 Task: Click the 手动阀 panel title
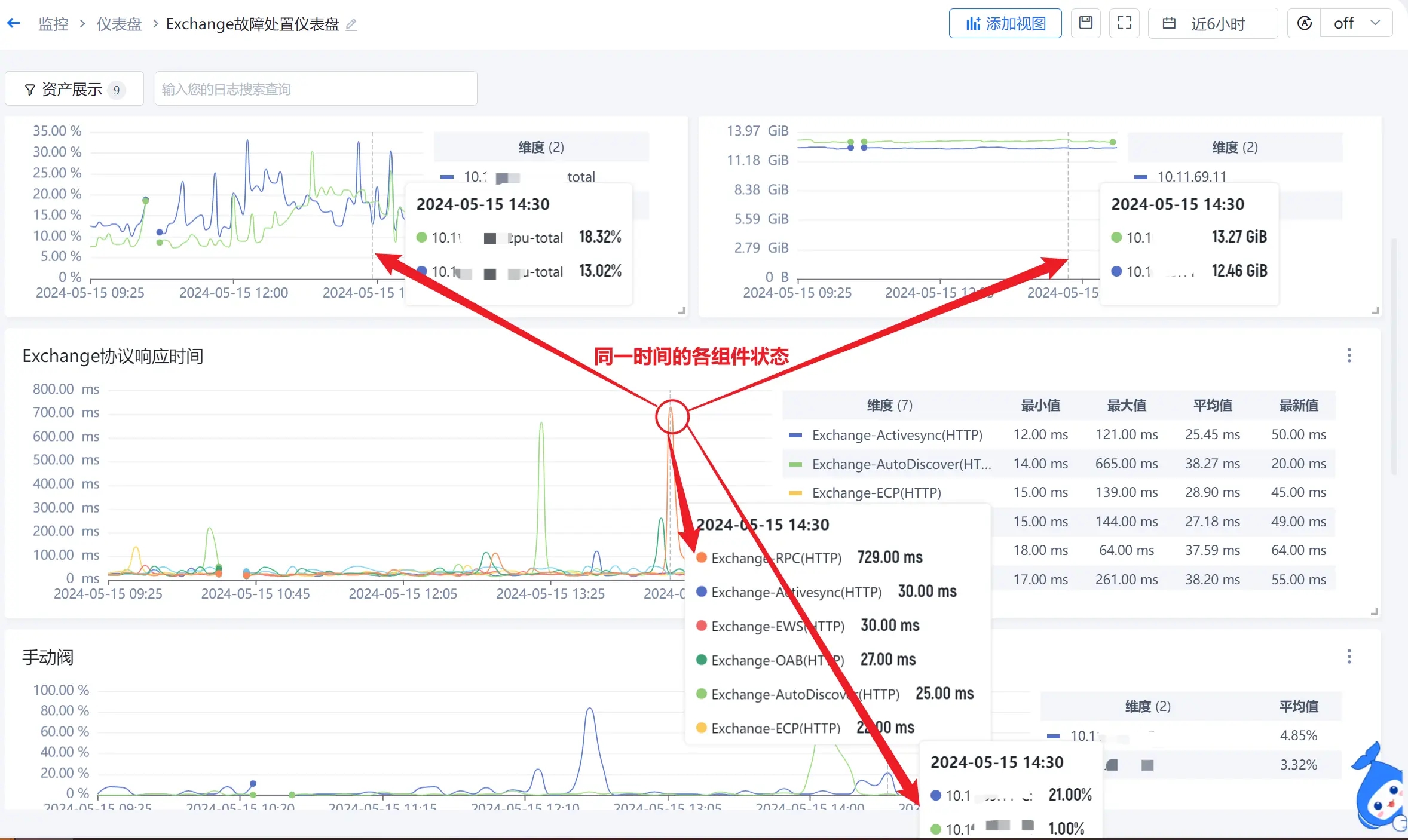pos(48,657)
